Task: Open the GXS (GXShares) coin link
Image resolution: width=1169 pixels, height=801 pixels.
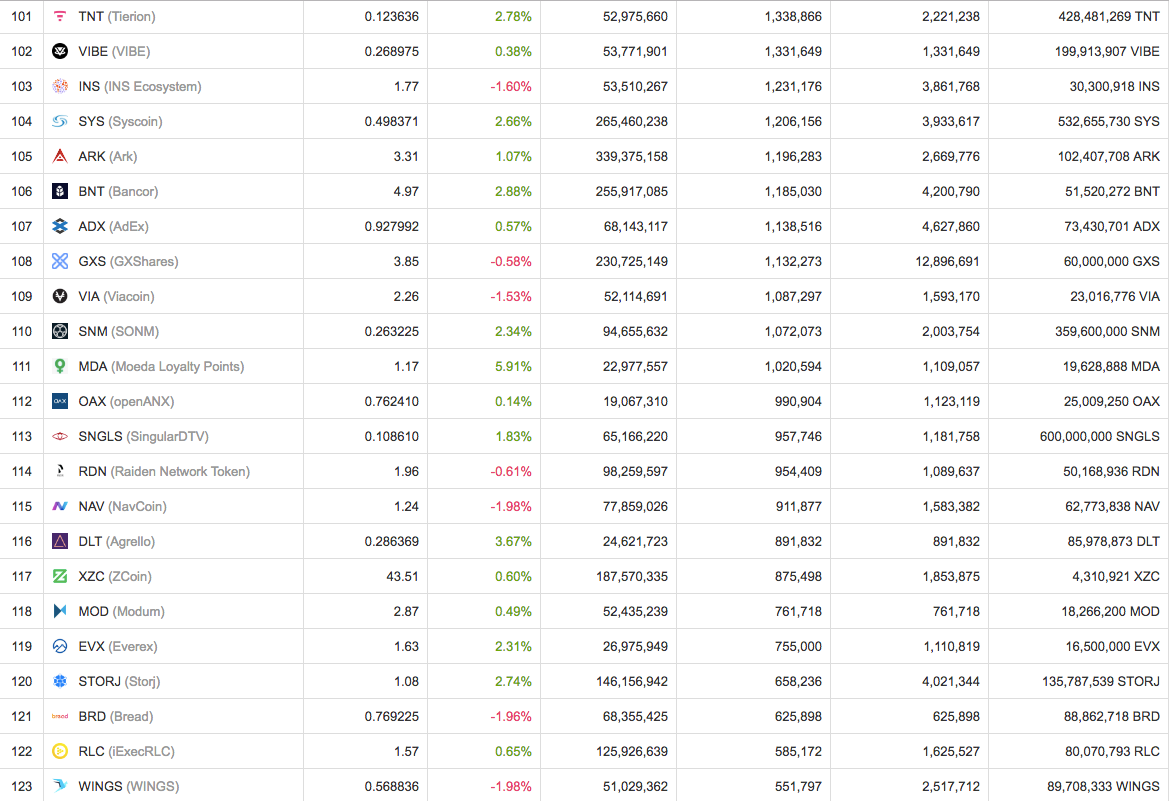Action: (x=128, y=262)
